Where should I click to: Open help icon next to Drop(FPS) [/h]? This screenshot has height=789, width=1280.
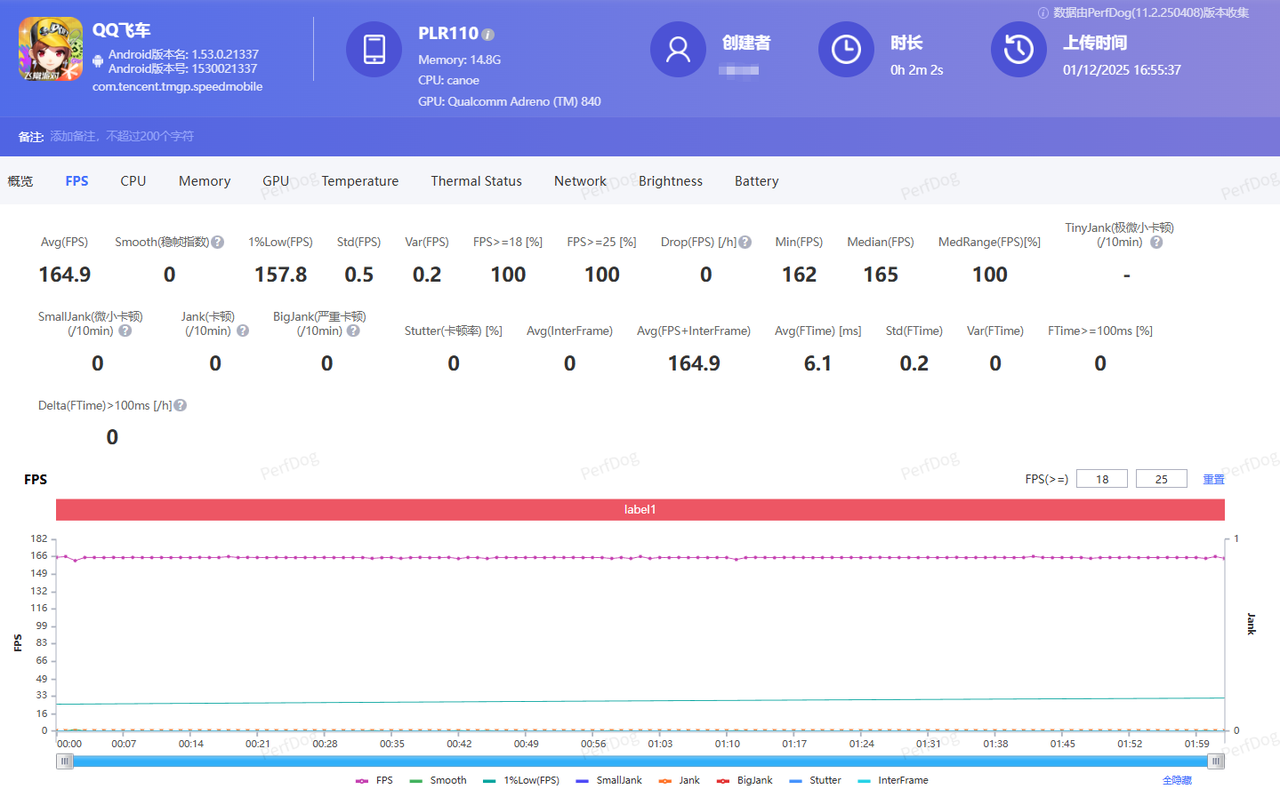(x=745, y=242)
